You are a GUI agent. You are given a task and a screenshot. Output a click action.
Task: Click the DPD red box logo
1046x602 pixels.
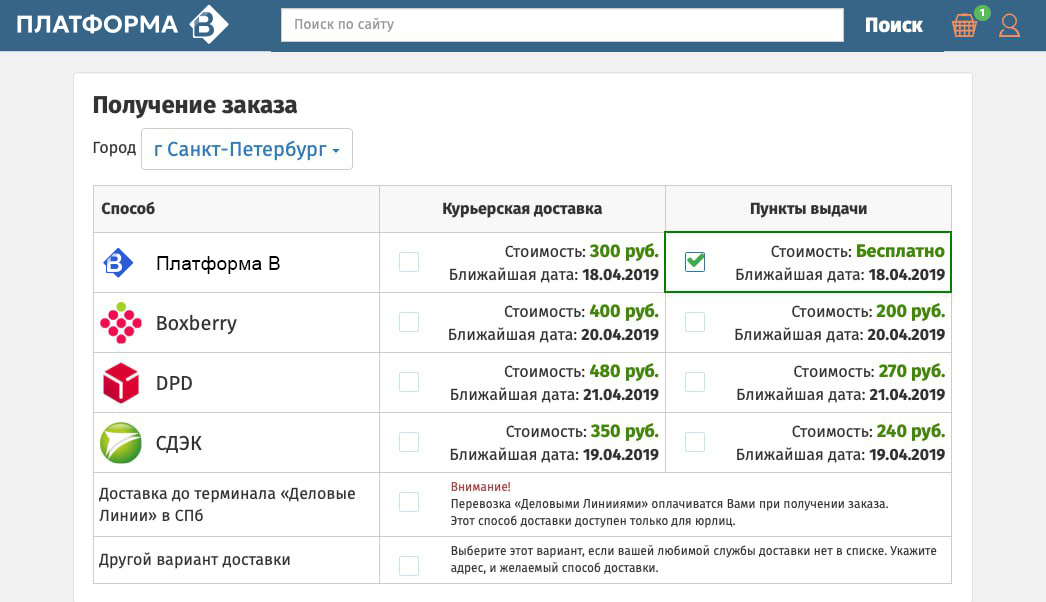121,383
